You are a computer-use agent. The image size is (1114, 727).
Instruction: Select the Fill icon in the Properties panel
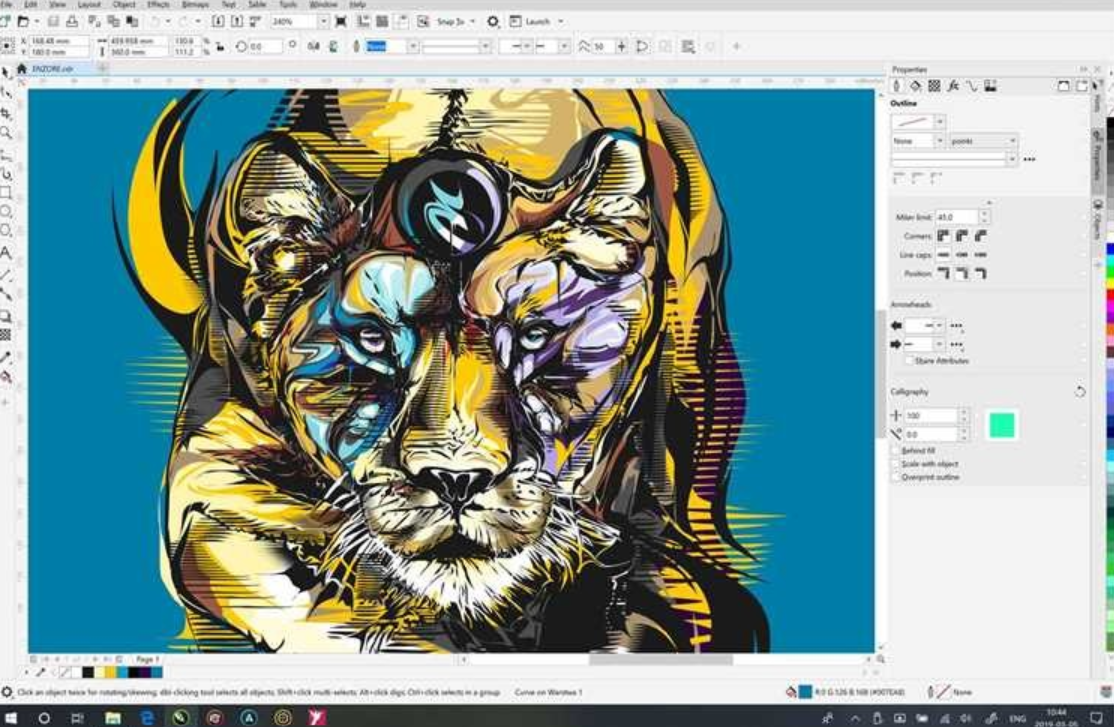point(913,84)
